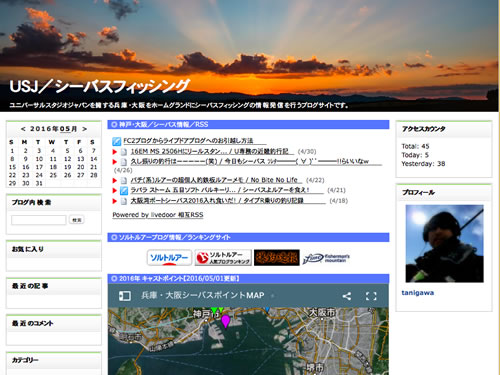
Task: Open ソルトルアー人気ブログランキング banner
Action: tap(223, 258)
